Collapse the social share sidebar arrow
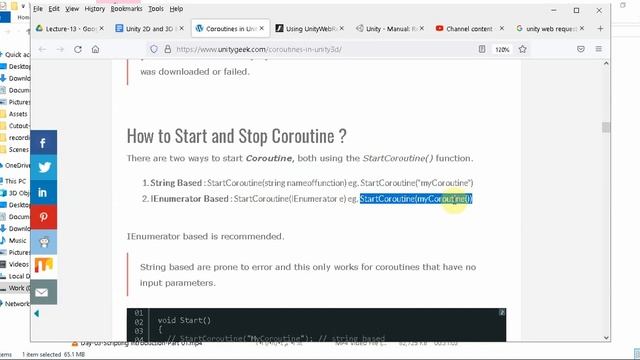The width and height of the screenshot is (640, 360). click(37, 313)
